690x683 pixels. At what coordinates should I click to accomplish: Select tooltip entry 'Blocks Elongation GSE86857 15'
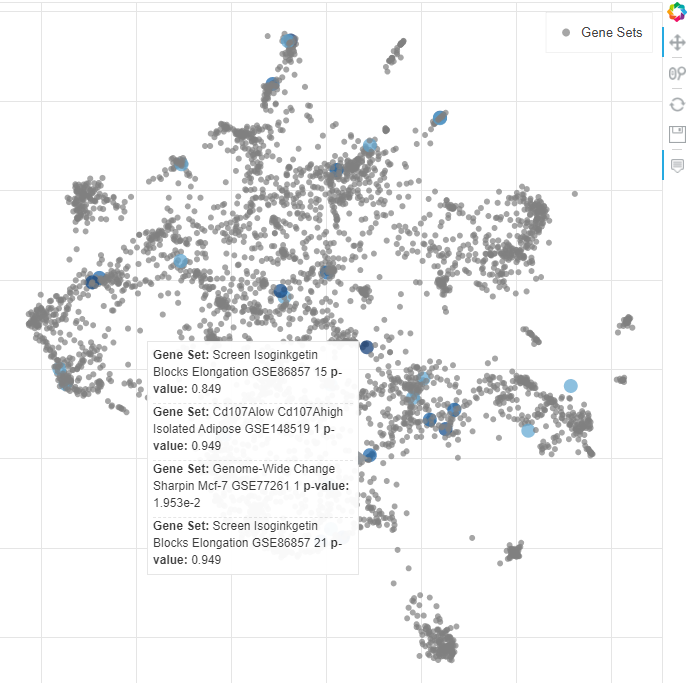240,372
